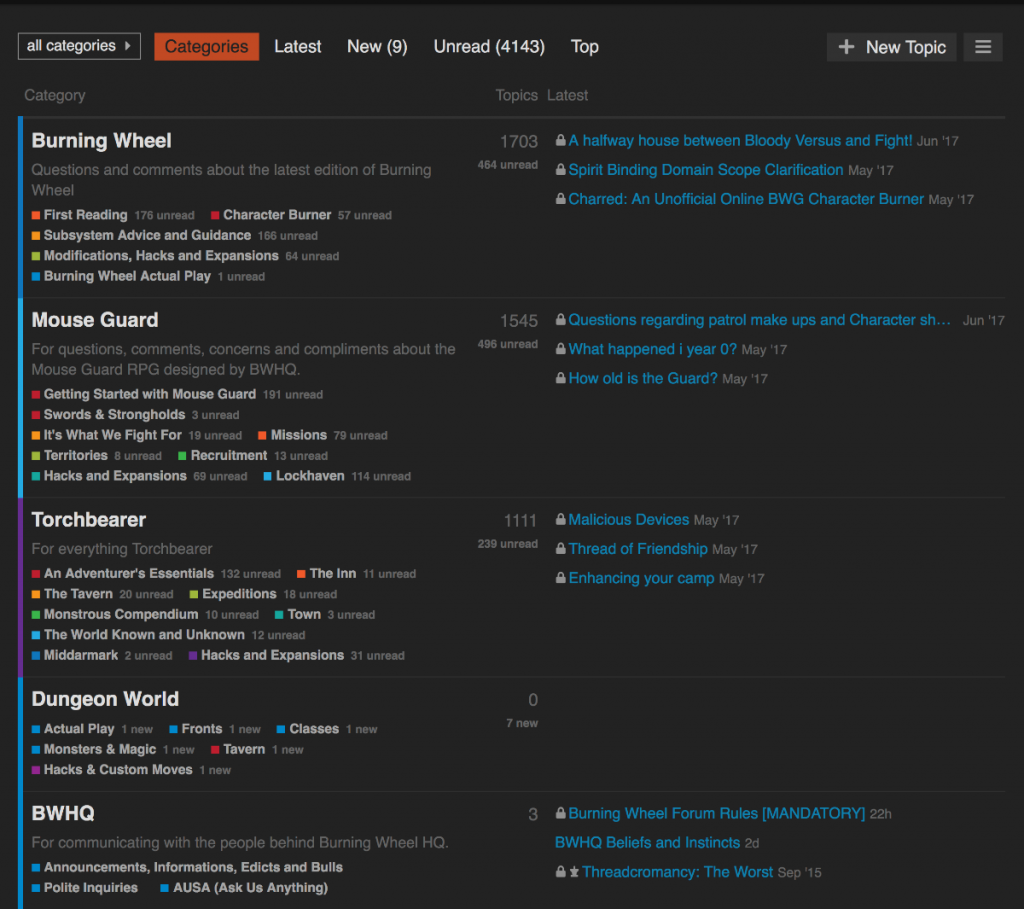The height and width of the screenshot is (909, 1024).
Task: Switch to the Top tab
Action: [584, 46]
